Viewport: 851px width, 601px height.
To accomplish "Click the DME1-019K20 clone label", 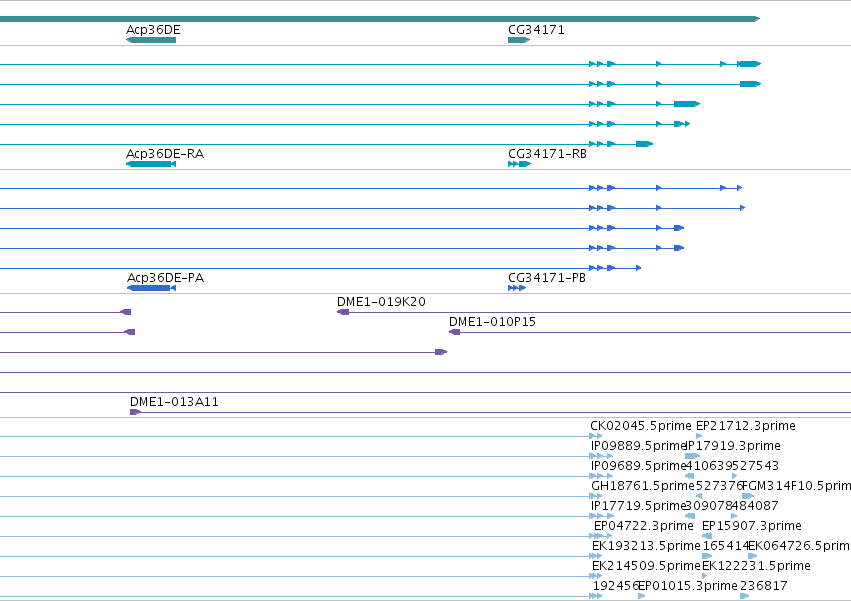I will (381, 301).
